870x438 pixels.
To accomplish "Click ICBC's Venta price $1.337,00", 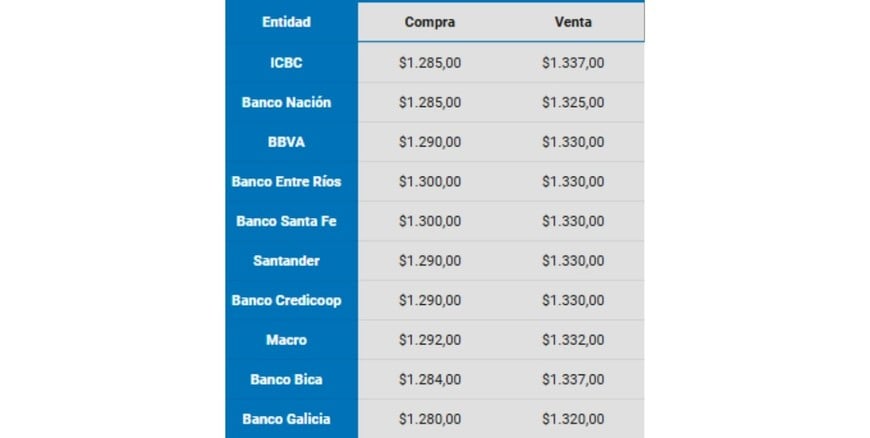I will point(573,63).
